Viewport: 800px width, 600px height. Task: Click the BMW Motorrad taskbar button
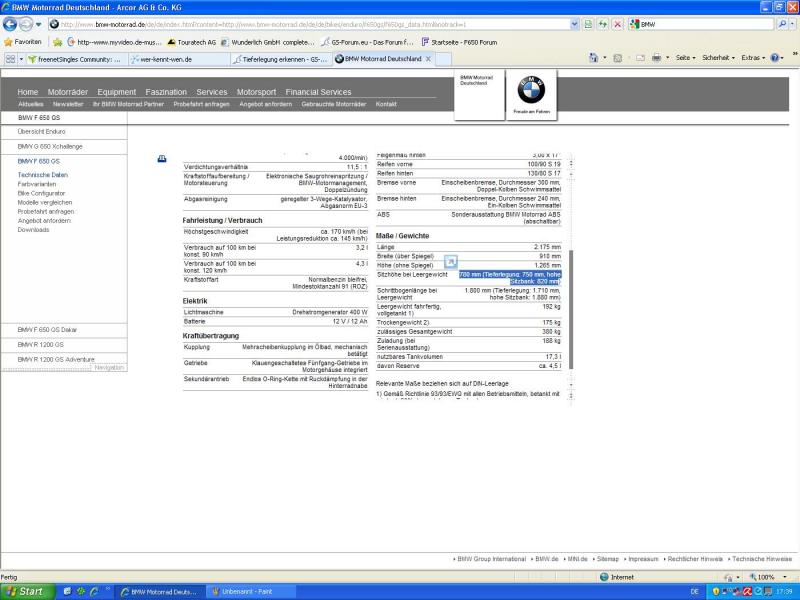click(x=160, y=592)
